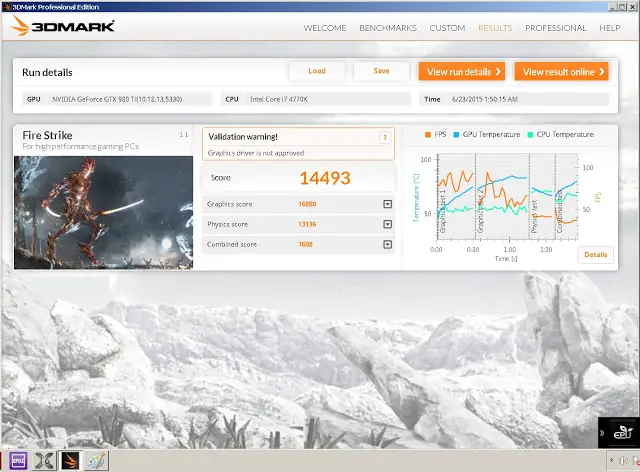This screenshot has width=640, height=472.
Task: Click the Combined score value 7608
Action: (305, 244)
